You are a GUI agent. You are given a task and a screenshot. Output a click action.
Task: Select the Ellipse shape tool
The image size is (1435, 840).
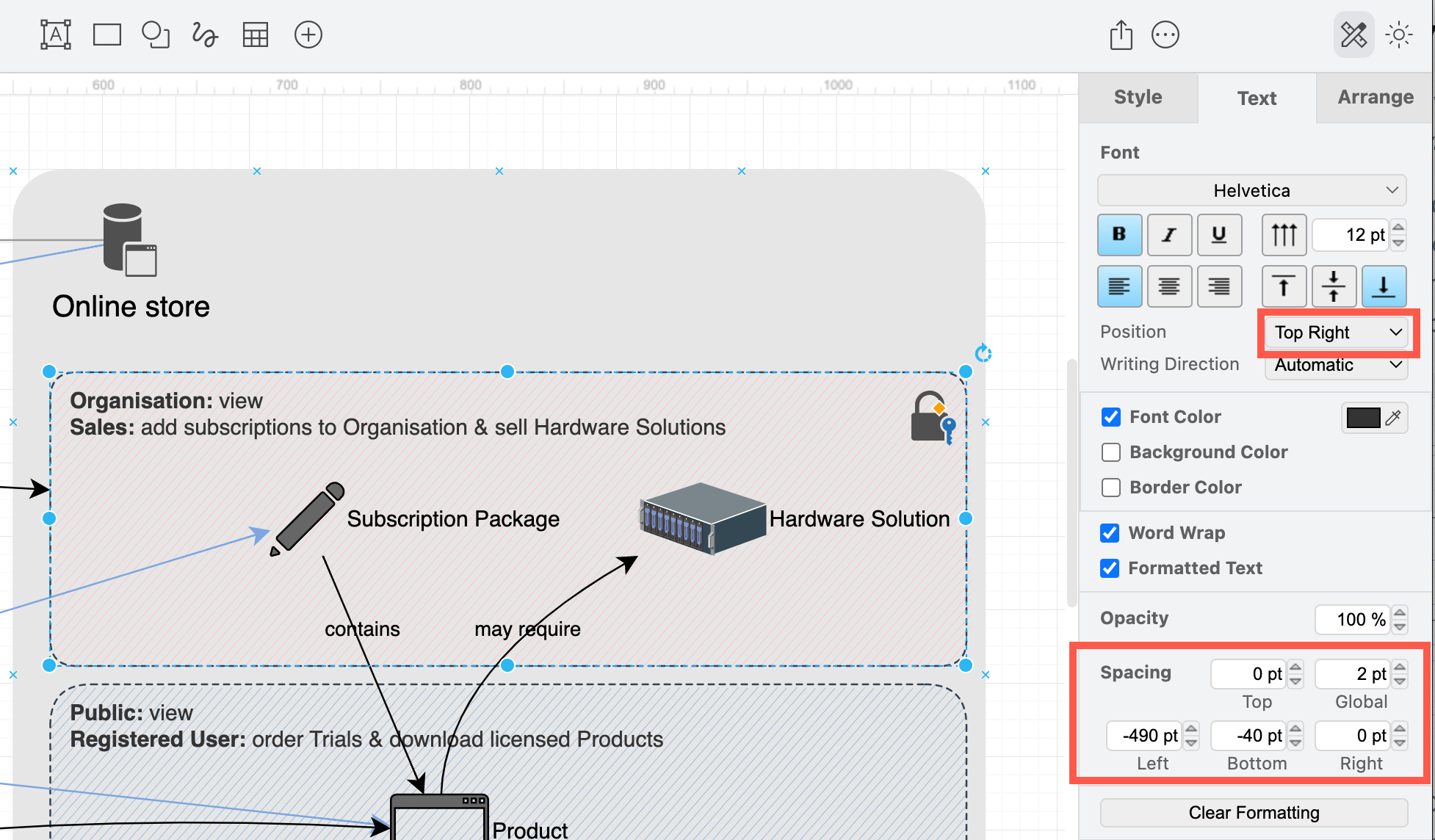(156, 35)
